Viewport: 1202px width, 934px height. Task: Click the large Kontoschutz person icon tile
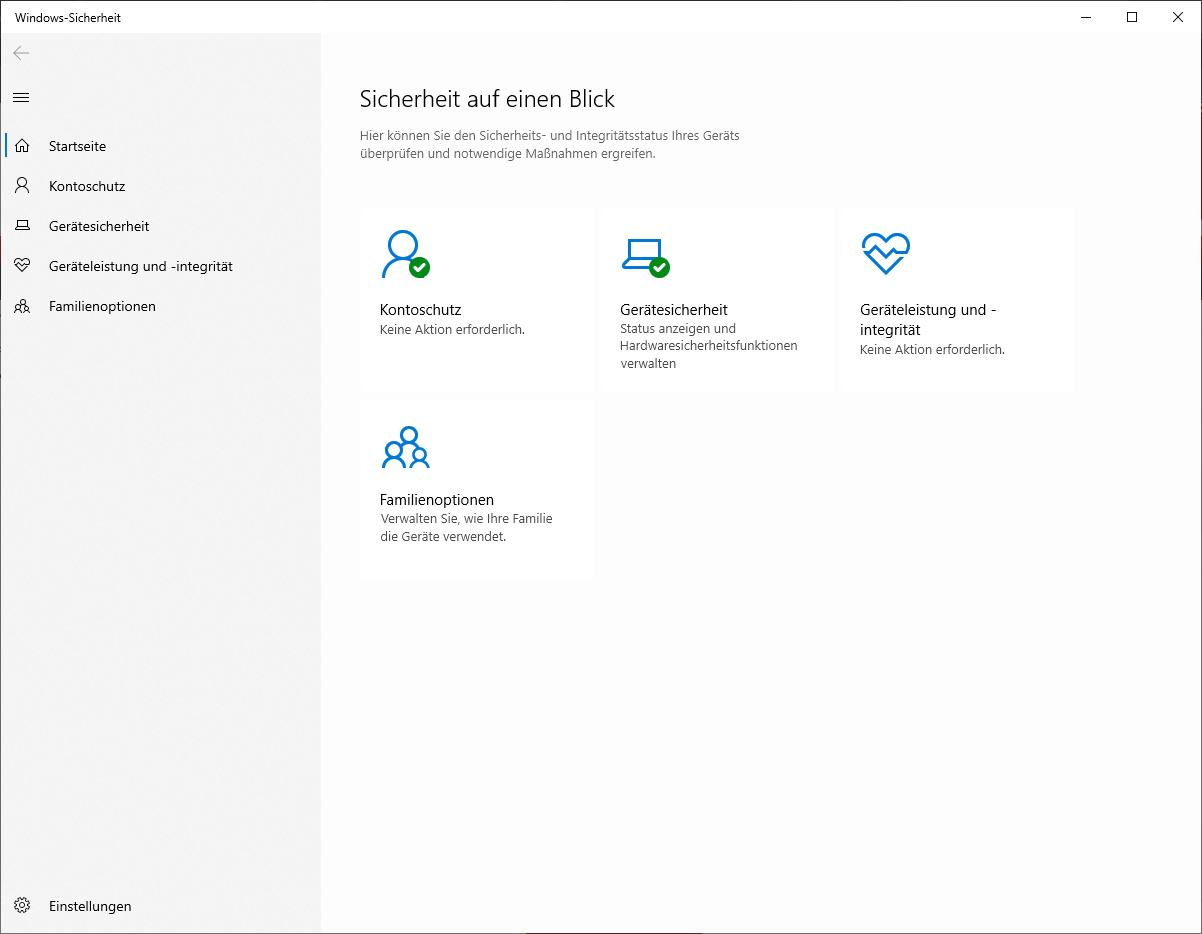(x=405, y=254)
